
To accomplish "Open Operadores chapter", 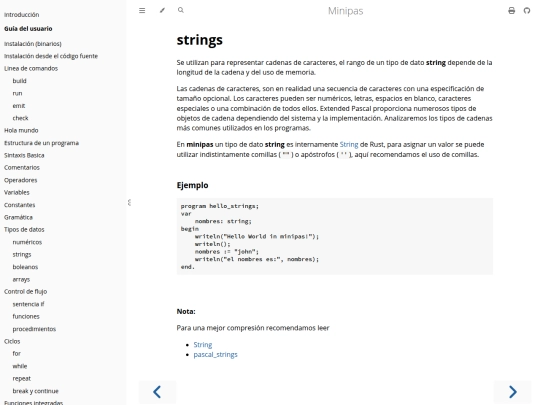I will 21,180.
